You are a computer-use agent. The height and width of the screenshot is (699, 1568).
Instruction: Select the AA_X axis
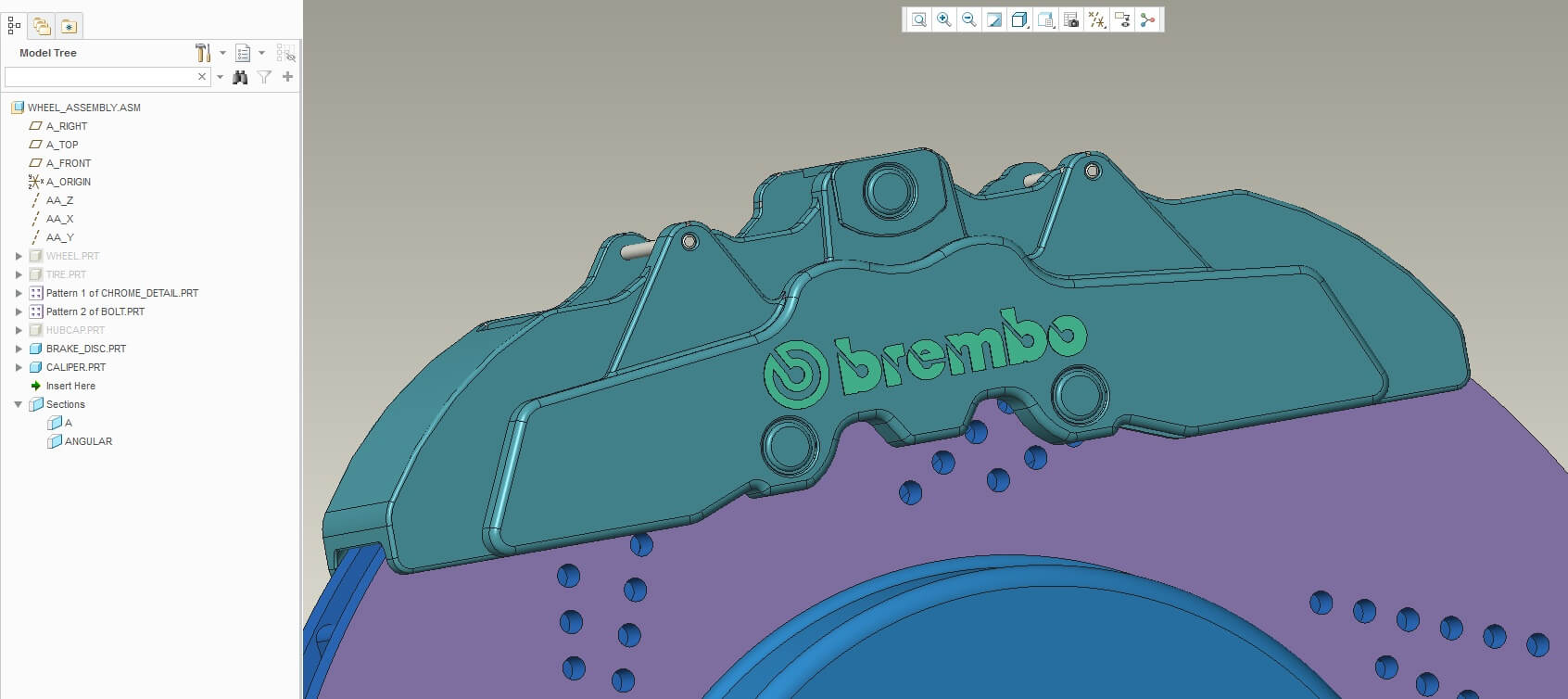click(59, 219)
